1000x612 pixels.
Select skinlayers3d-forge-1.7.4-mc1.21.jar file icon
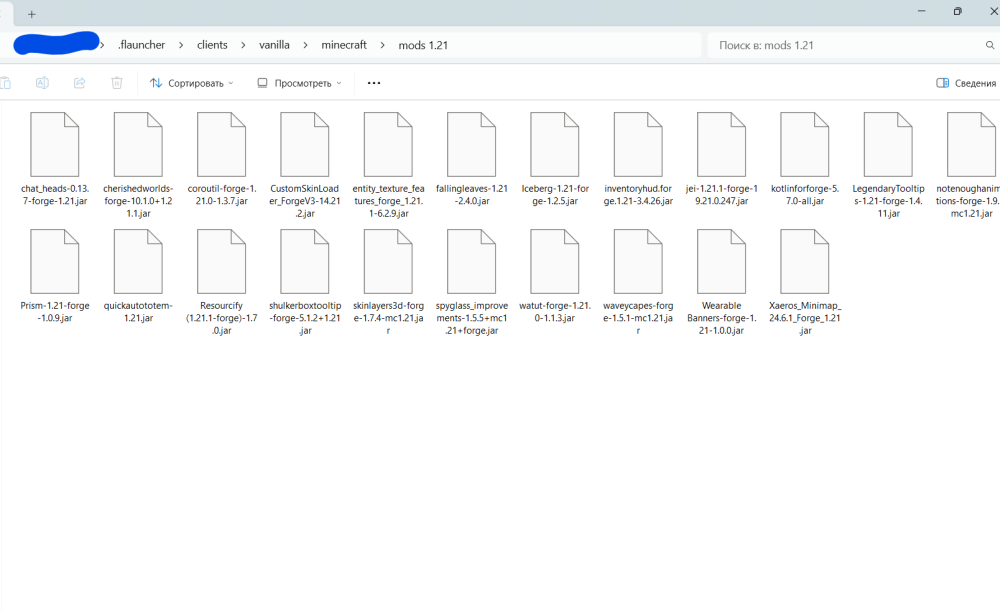coord(388,262)
